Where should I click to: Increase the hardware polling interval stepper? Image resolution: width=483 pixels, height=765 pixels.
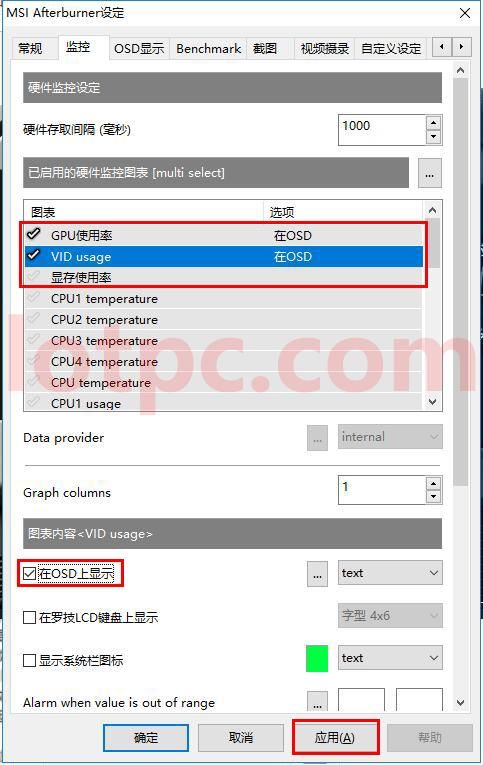(x=433, y=122)
